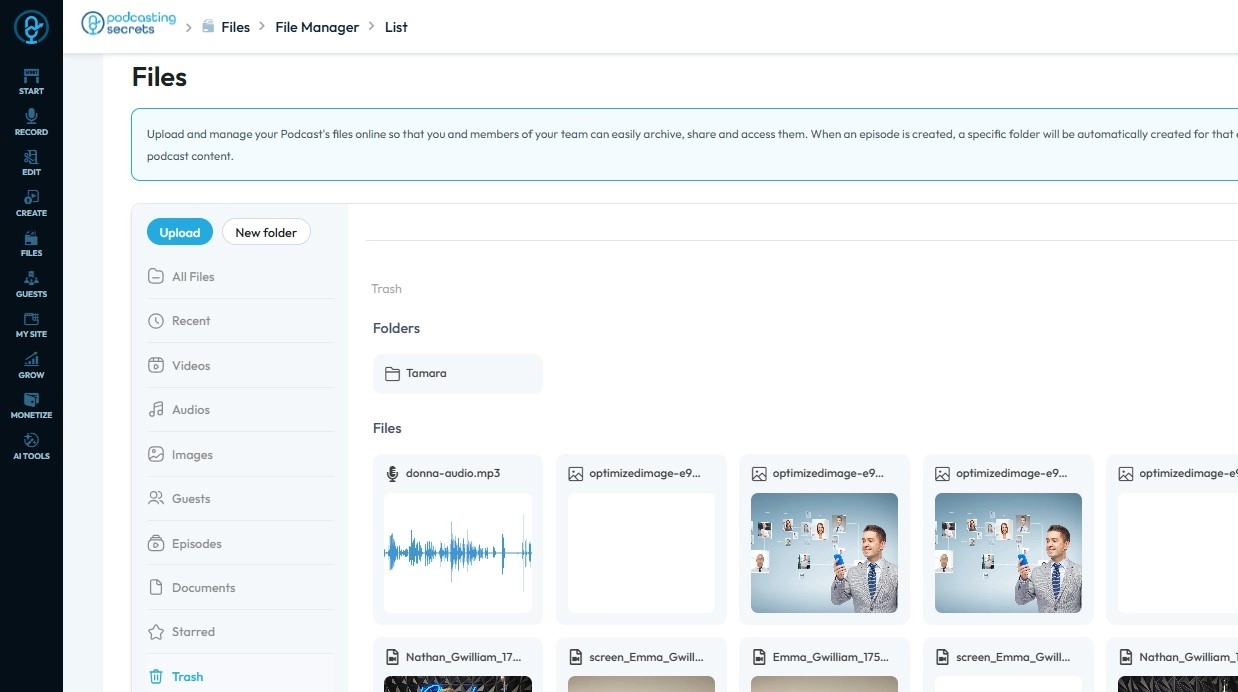Open the RECORD microphone section
This screenshot has width=1238, height=692.
click(31, 122)
